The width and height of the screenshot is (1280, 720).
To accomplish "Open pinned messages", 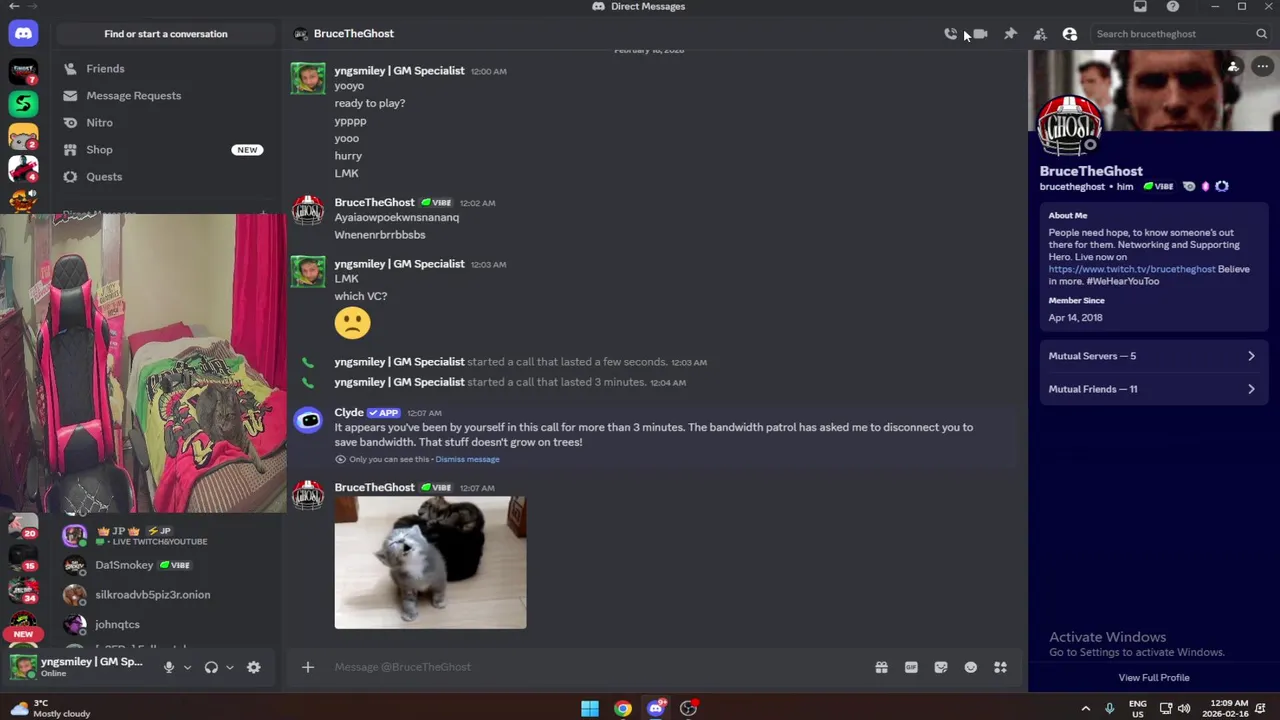I will tap(1011, 34).
